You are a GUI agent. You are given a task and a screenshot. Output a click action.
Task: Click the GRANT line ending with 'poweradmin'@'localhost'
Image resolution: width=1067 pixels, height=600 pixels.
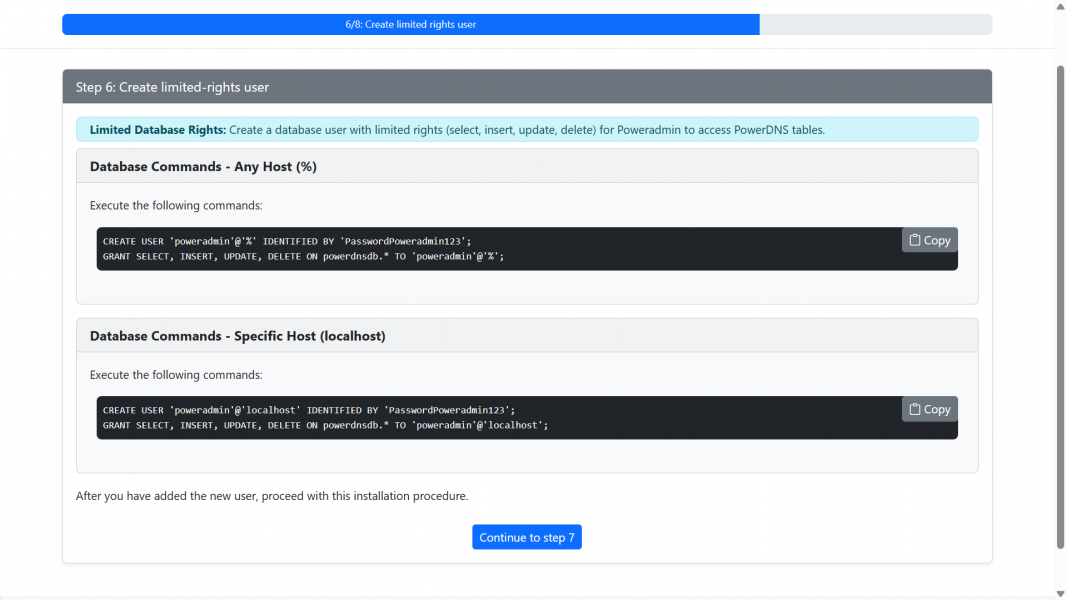coord(325,425)
